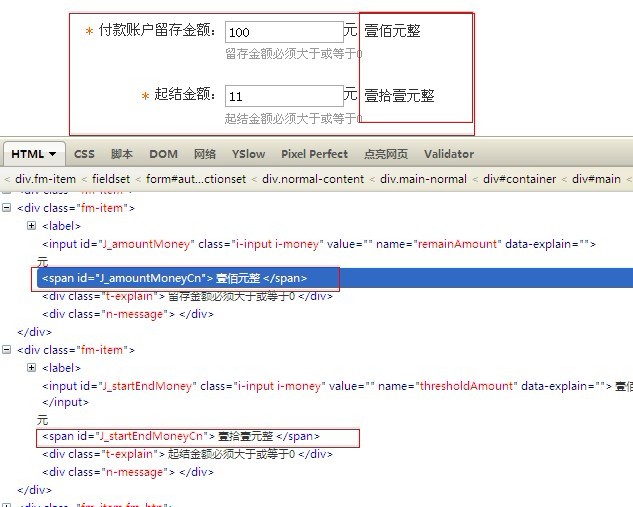The height and width of the screenshot is (507, 633).
Task: Open the Pixel Perfect tab
Action: 314,154
